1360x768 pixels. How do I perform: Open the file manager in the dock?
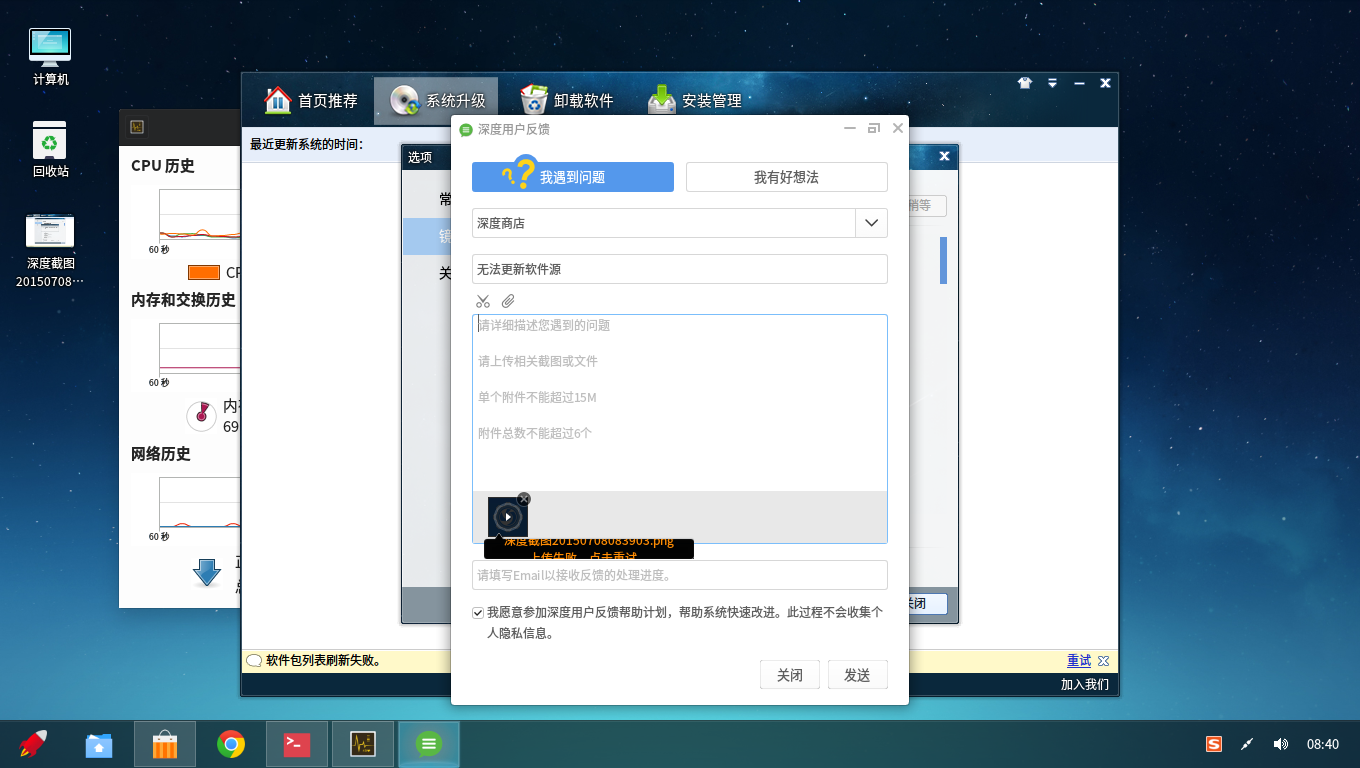[x=99, y=744]
